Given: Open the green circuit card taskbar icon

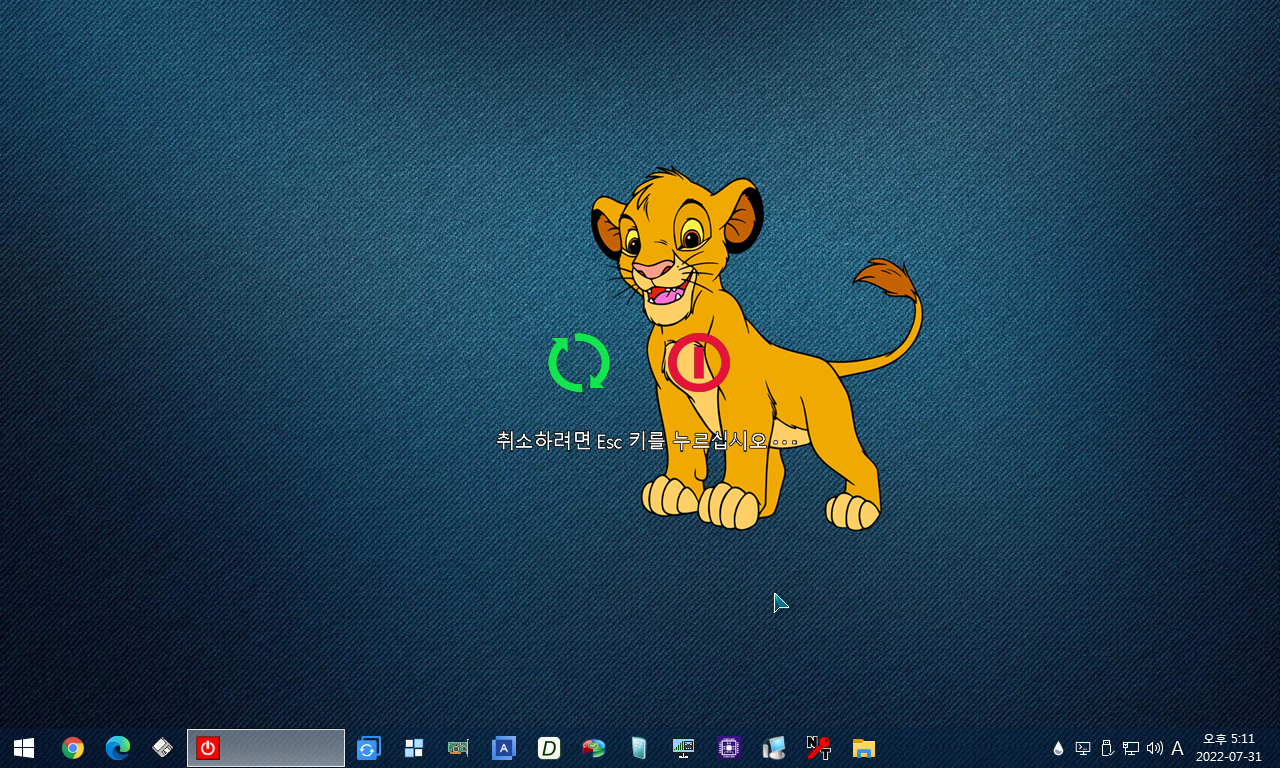Looking at the screenshot, I should 458,748.
